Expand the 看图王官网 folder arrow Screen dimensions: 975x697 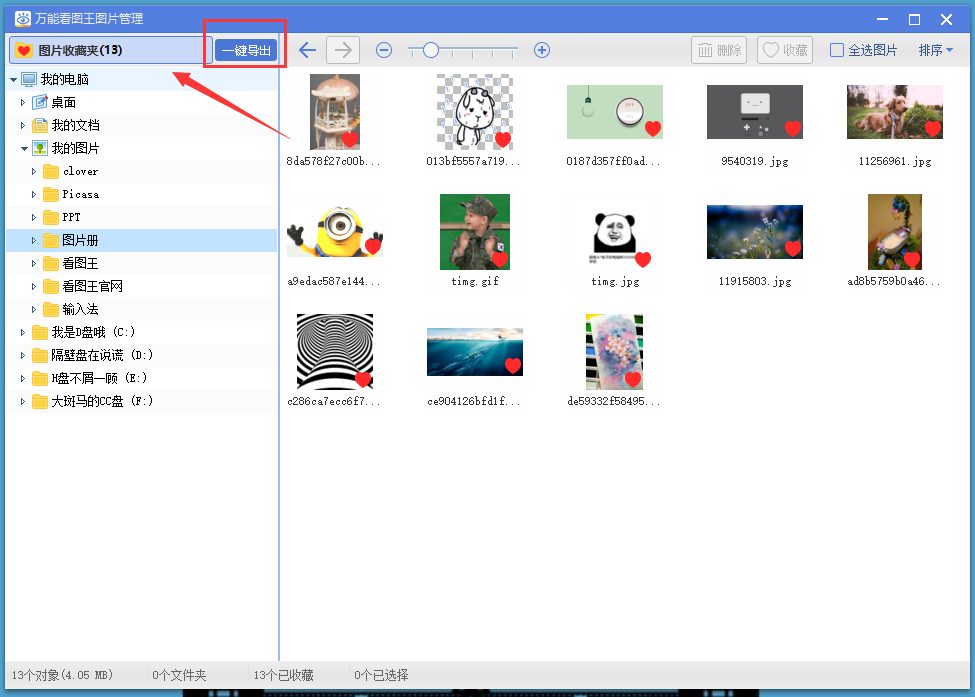pyautogui.click(x=34, y=286)
